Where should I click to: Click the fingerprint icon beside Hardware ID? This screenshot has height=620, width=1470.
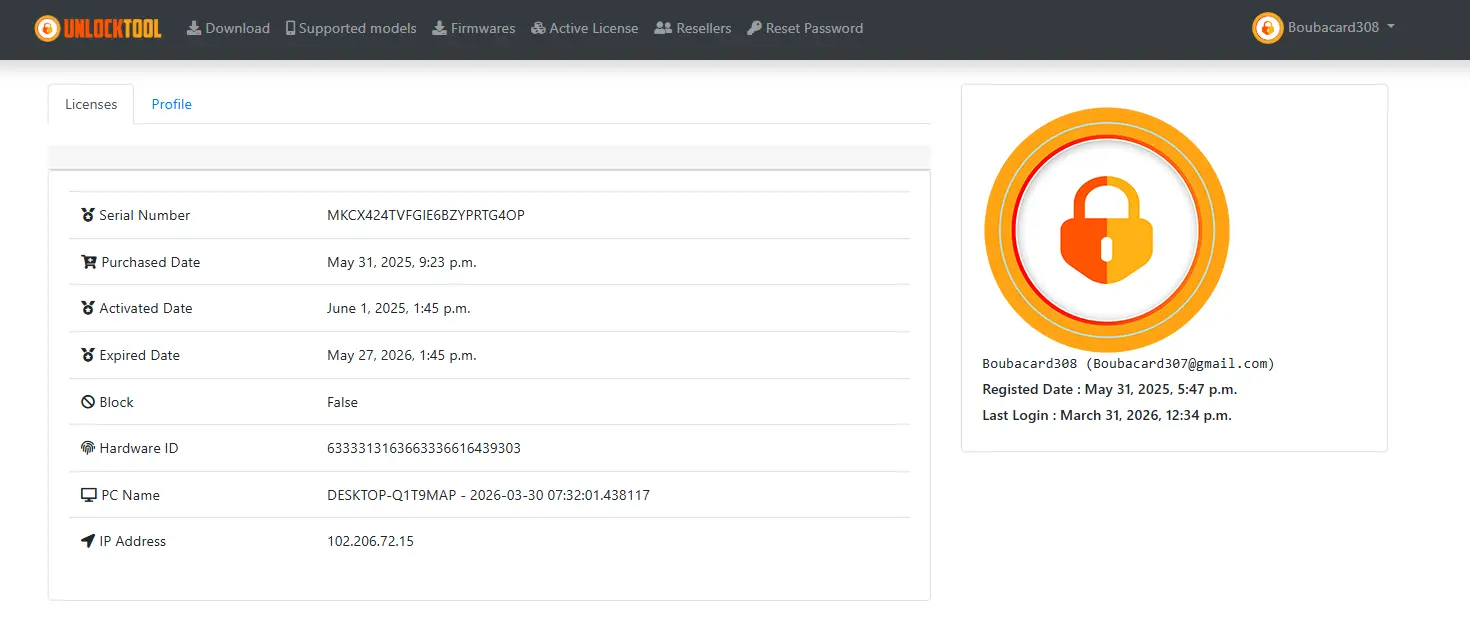(x=88, y=448)
